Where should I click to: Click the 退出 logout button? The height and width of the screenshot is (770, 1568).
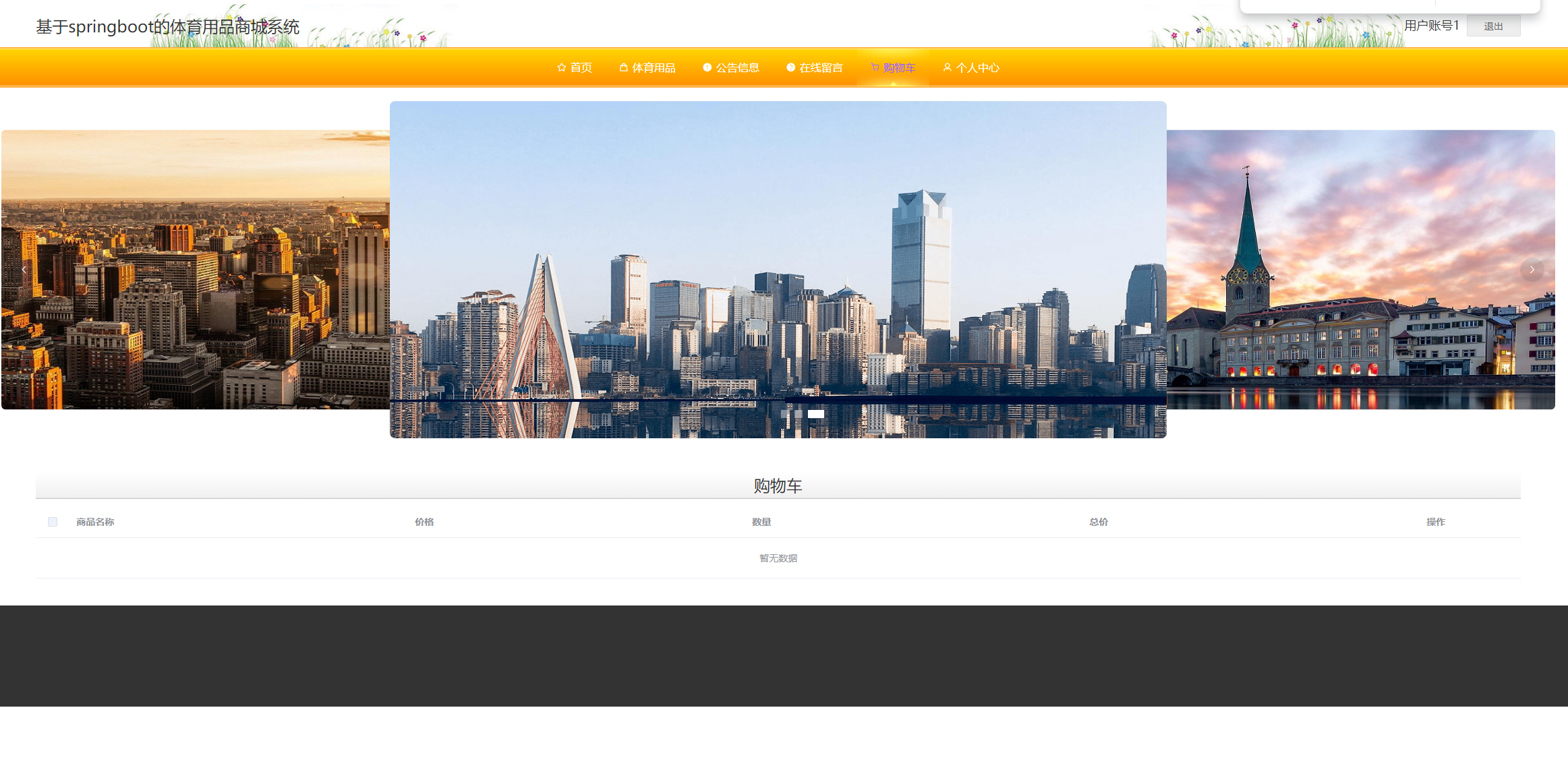(x=1493, y=26)
